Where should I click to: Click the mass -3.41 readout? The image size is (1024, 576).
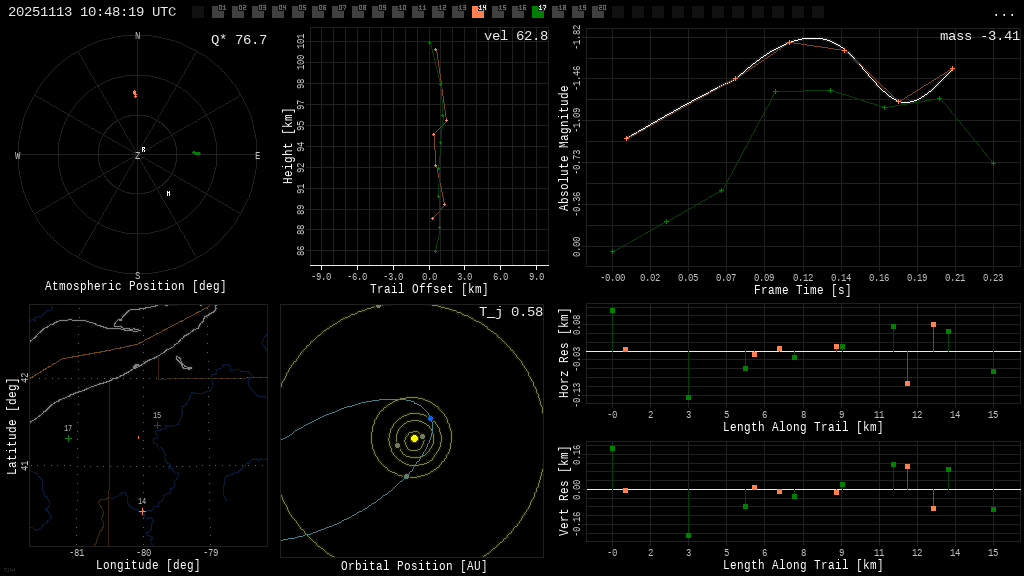click(980, 36)
